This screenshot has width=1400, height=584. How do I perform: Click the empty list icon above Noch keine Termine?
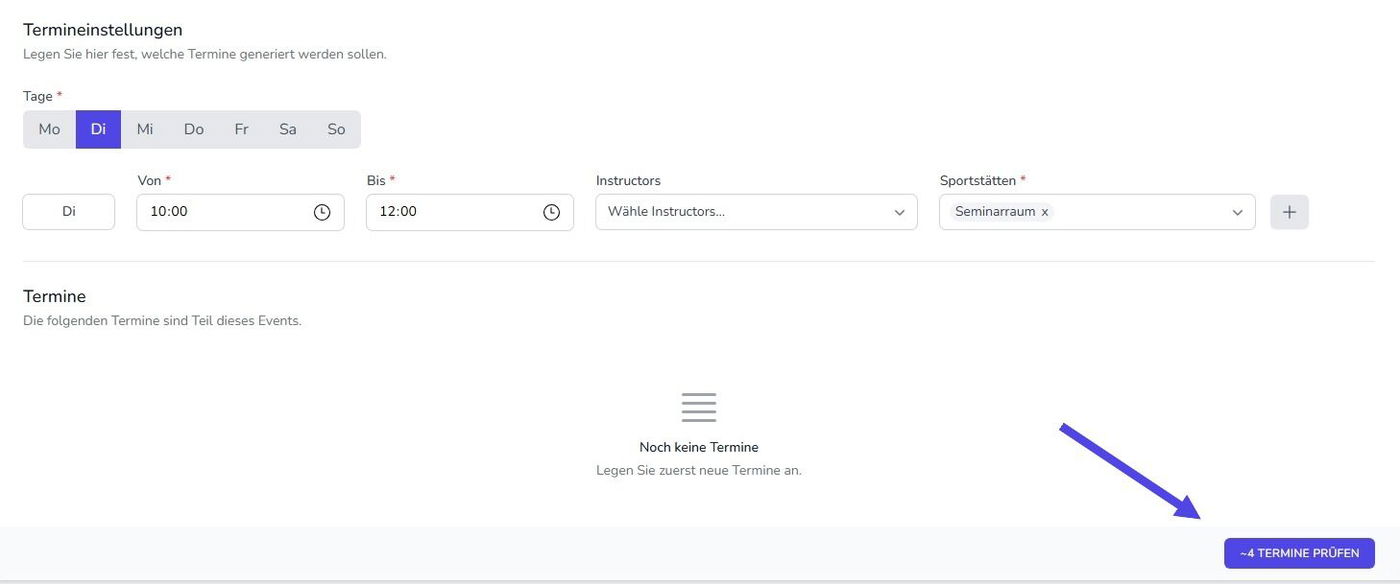(x=699, y=407)
